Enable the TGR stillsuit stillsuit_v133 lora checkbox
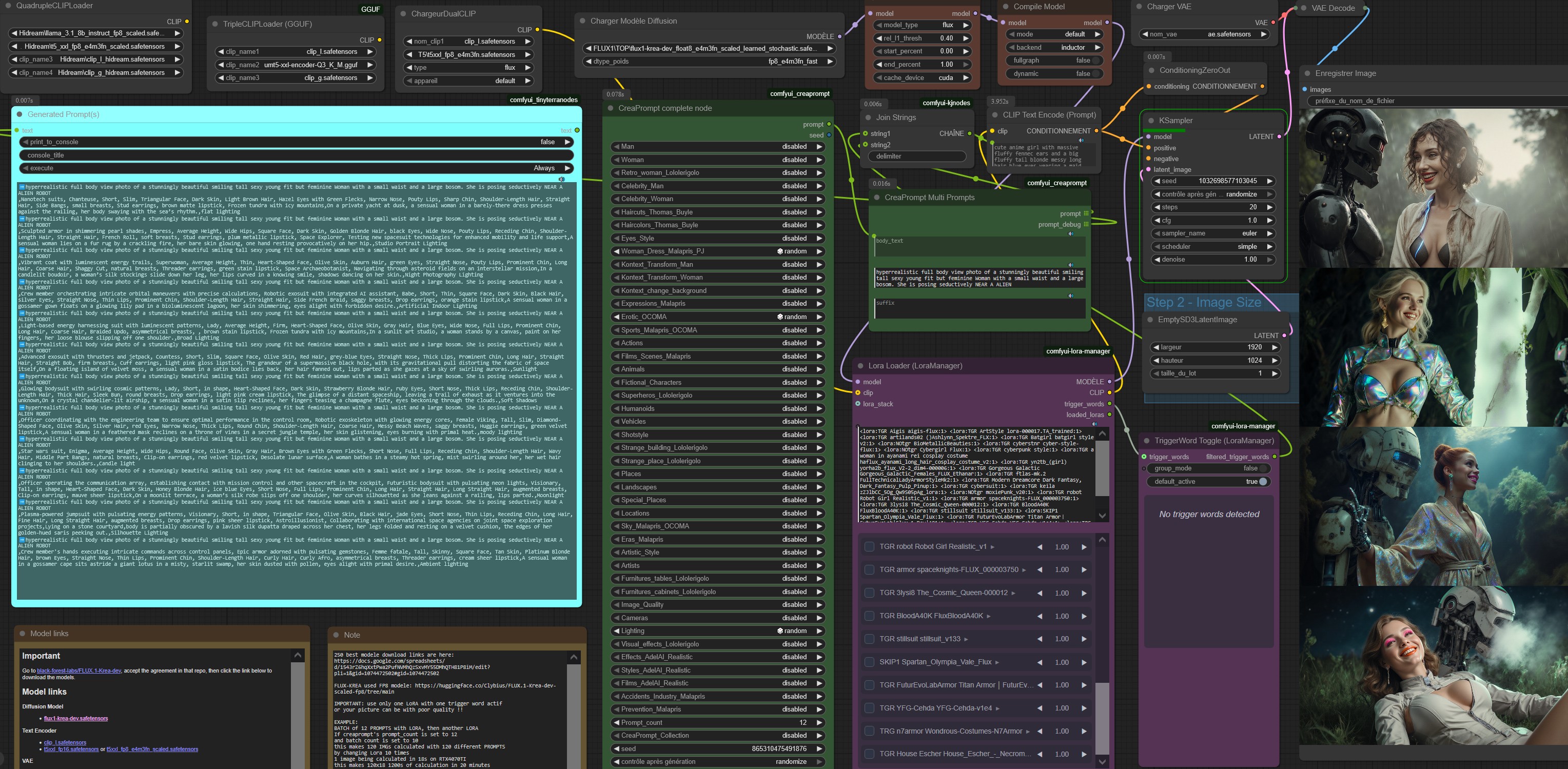Screen dimensions: 1568x769 869,639
